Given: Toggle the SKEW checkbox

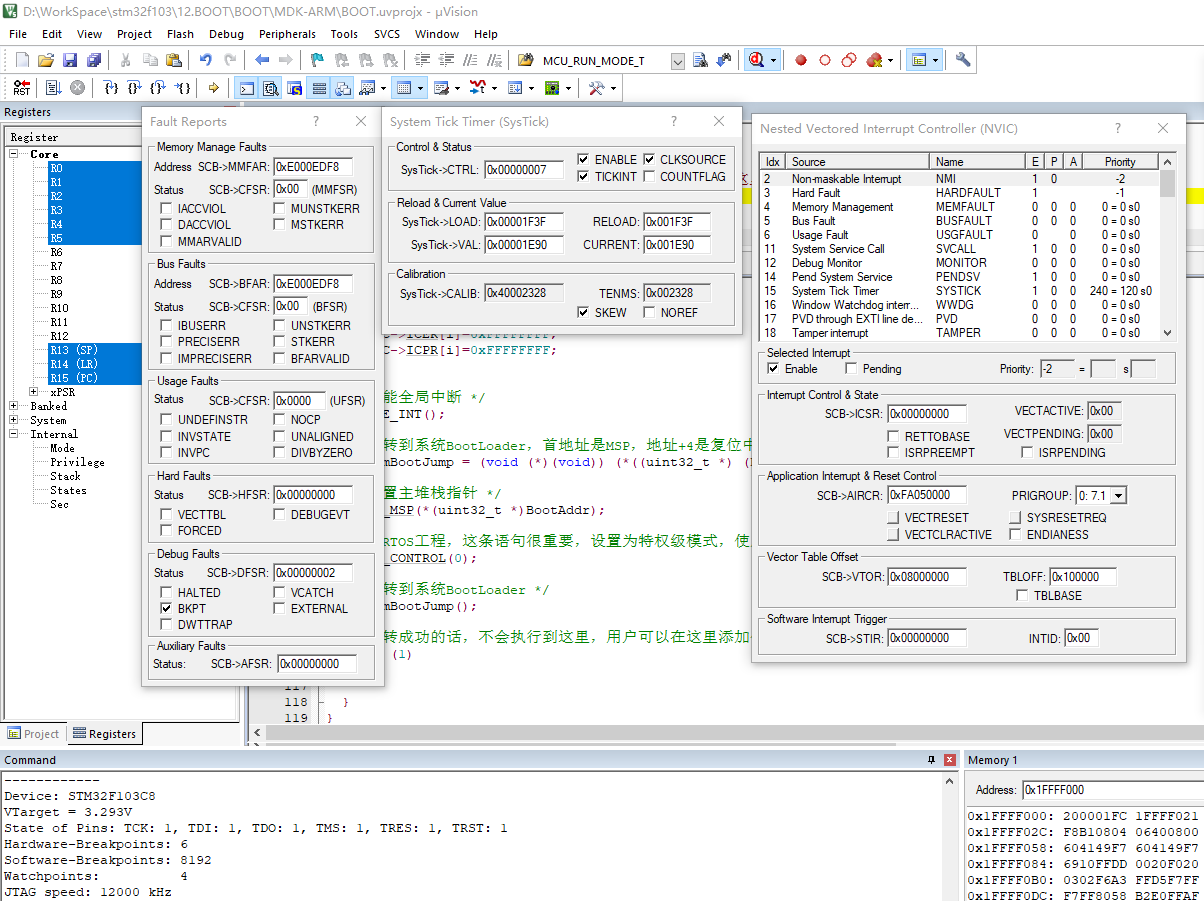Looking at the screenshot, I should point(584,312).
